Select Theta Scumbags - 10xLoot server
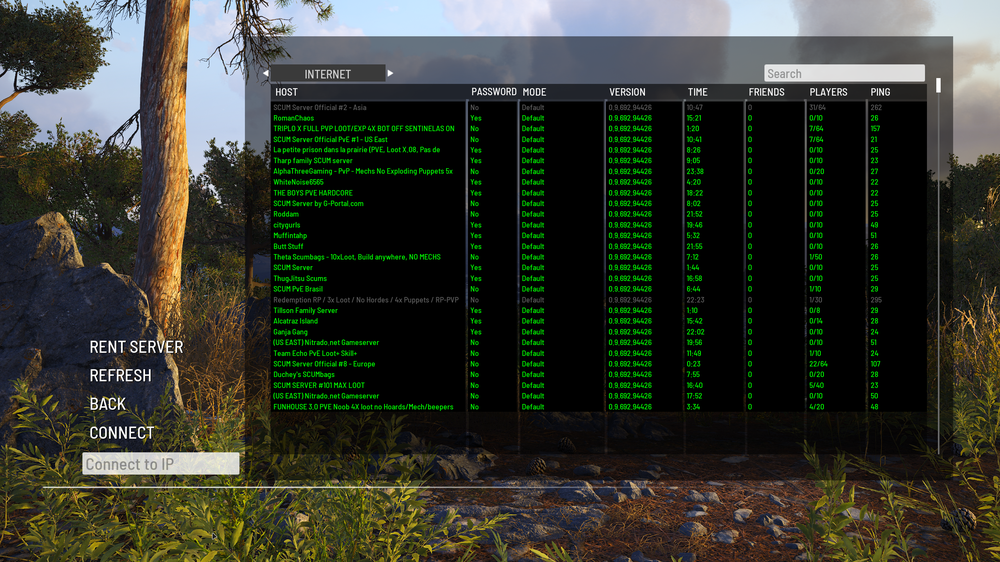 coord(598,257)
